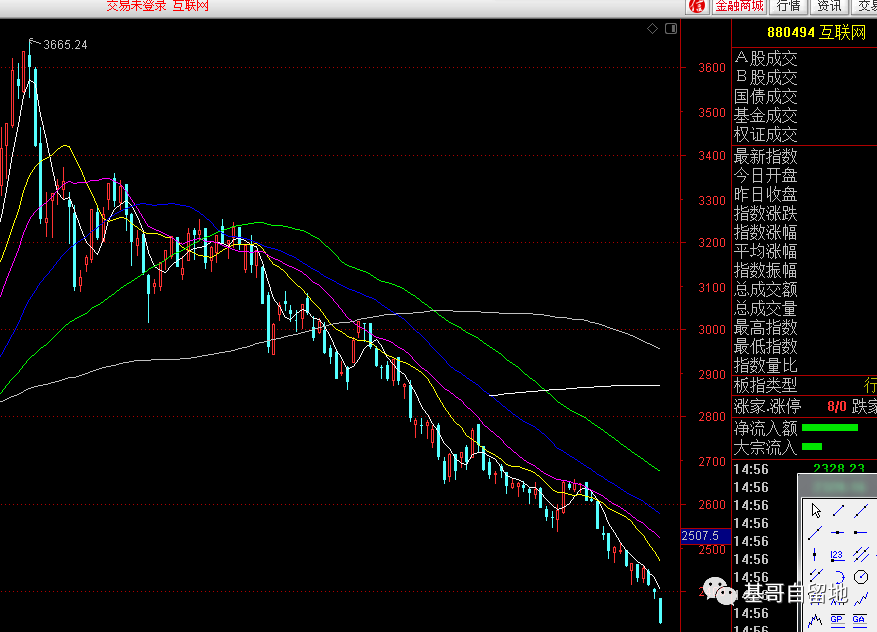
Task: Click the 今日开盘 label
Action: (766, 175)
